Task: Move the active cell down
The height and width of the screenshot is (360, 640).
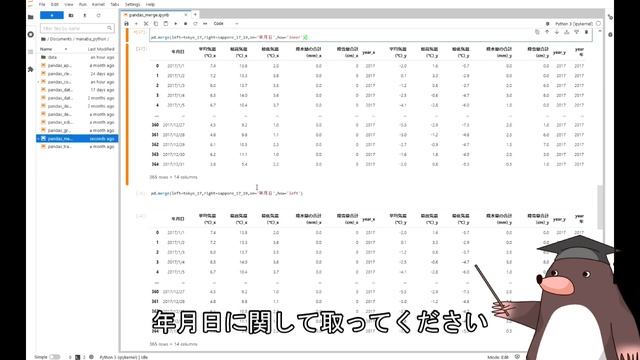Action: coord(557,32)
